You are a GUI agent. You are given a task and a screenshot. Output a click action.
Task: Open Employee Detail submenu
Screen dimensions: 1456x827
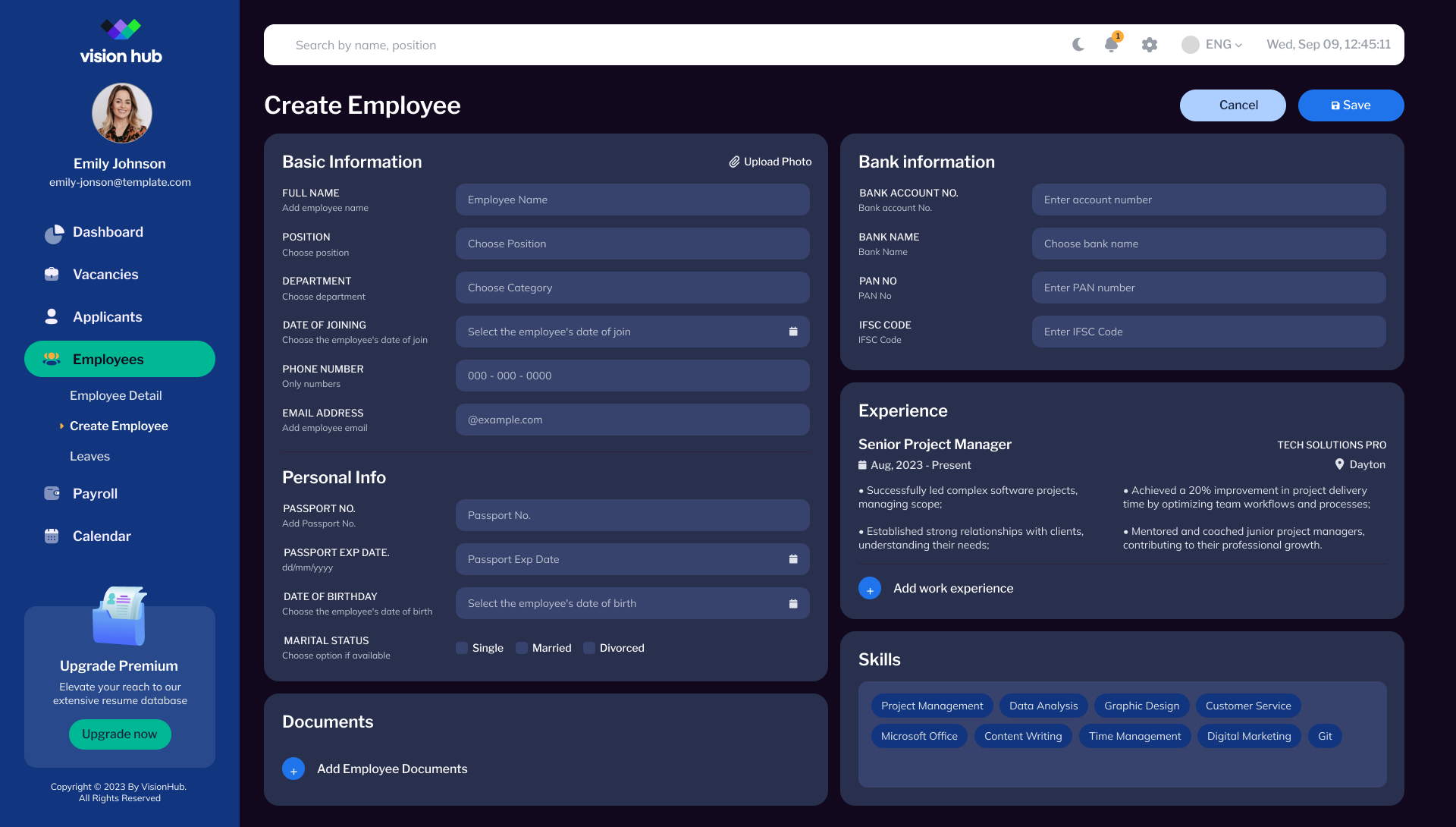point(116,395)
